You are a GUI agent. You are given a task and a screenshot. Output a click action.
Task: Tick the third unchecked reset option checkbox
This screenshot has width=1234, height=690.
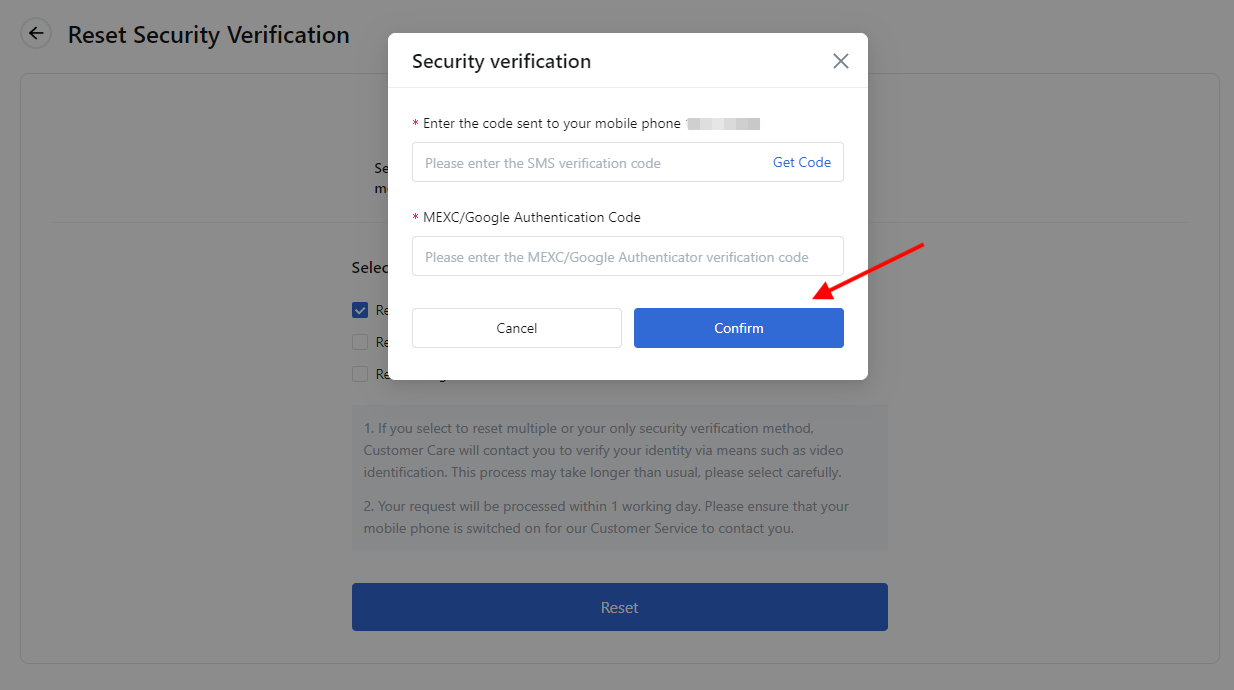coord(360,374)
